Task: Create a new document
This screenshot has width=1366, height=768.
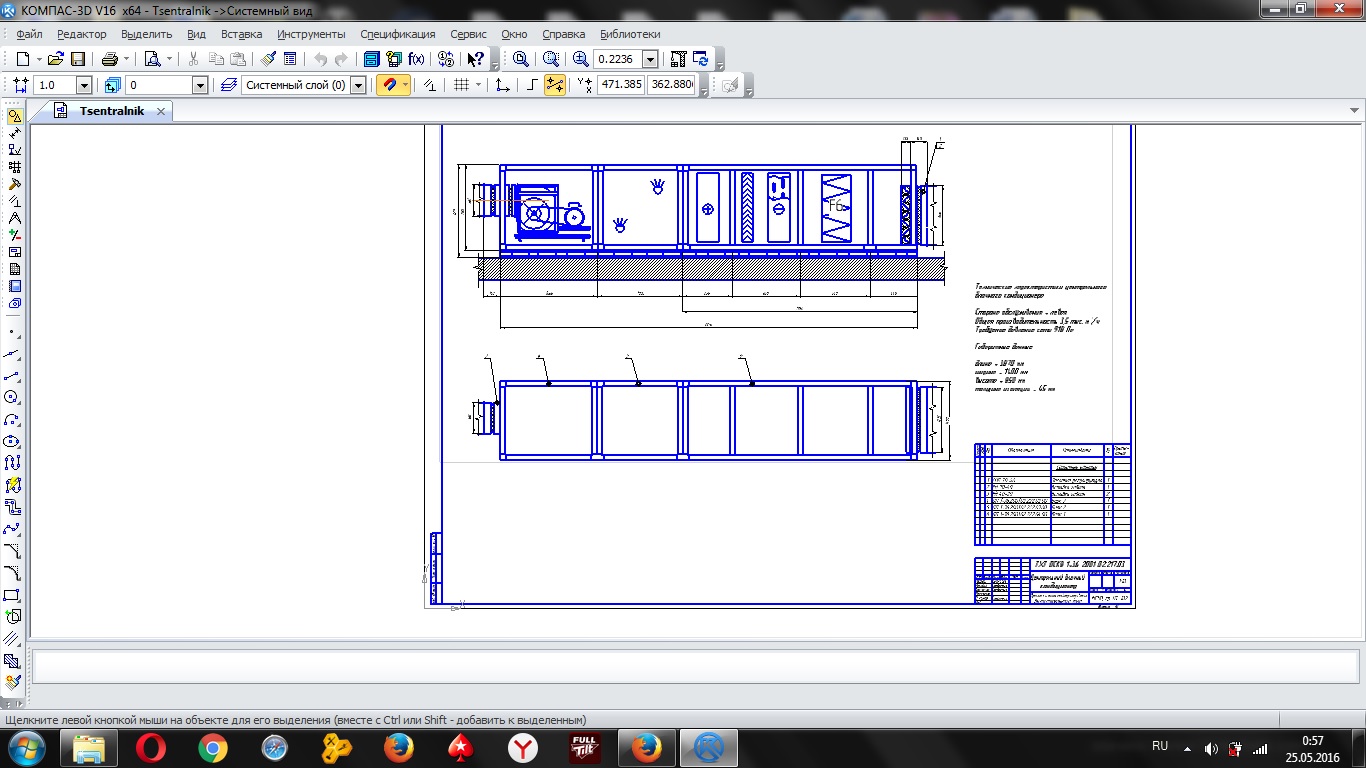Action: pos(22,59)
